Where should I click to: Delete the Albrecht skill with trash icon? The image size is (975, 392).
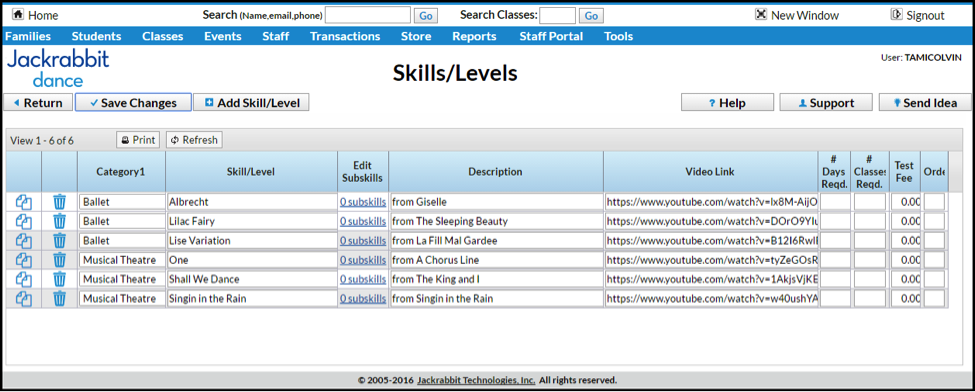click(x=59, y=202)
